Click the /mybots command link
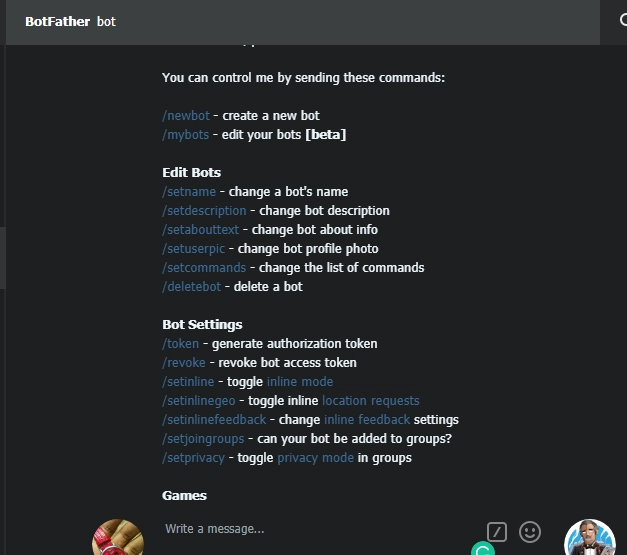The image size is (627, 555). click(186, 134)
